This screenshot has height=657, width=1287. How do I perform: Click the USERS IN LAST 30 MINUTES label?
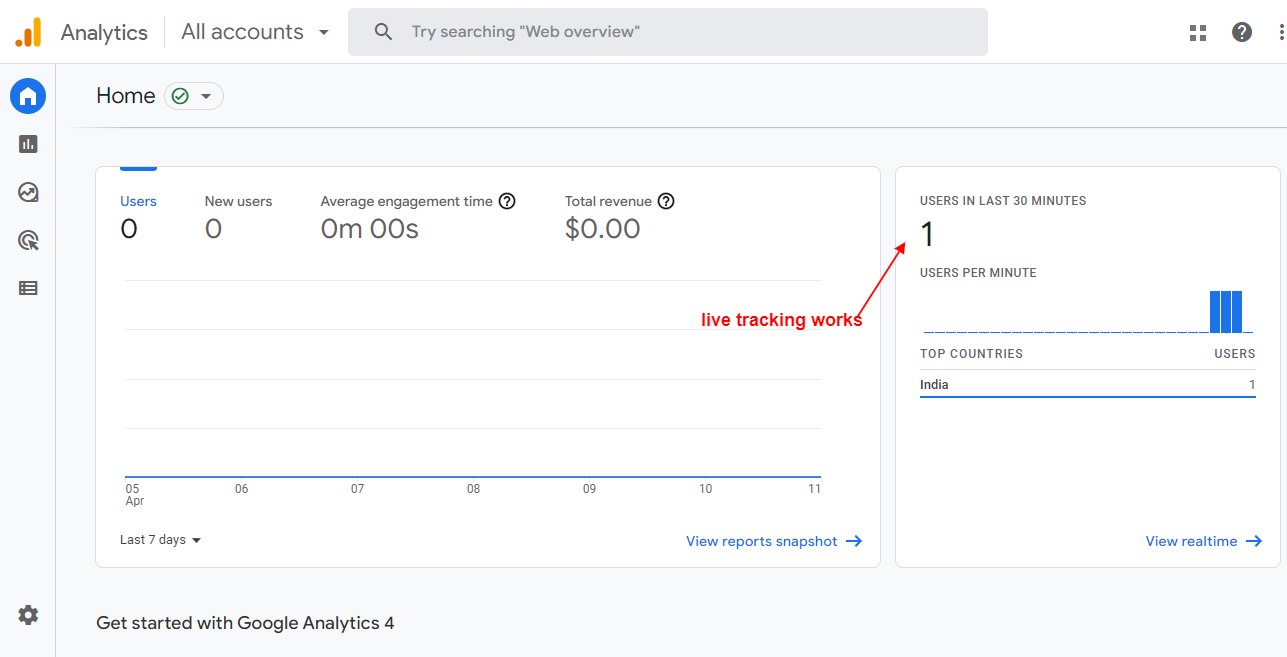[x=1003, y=201]
